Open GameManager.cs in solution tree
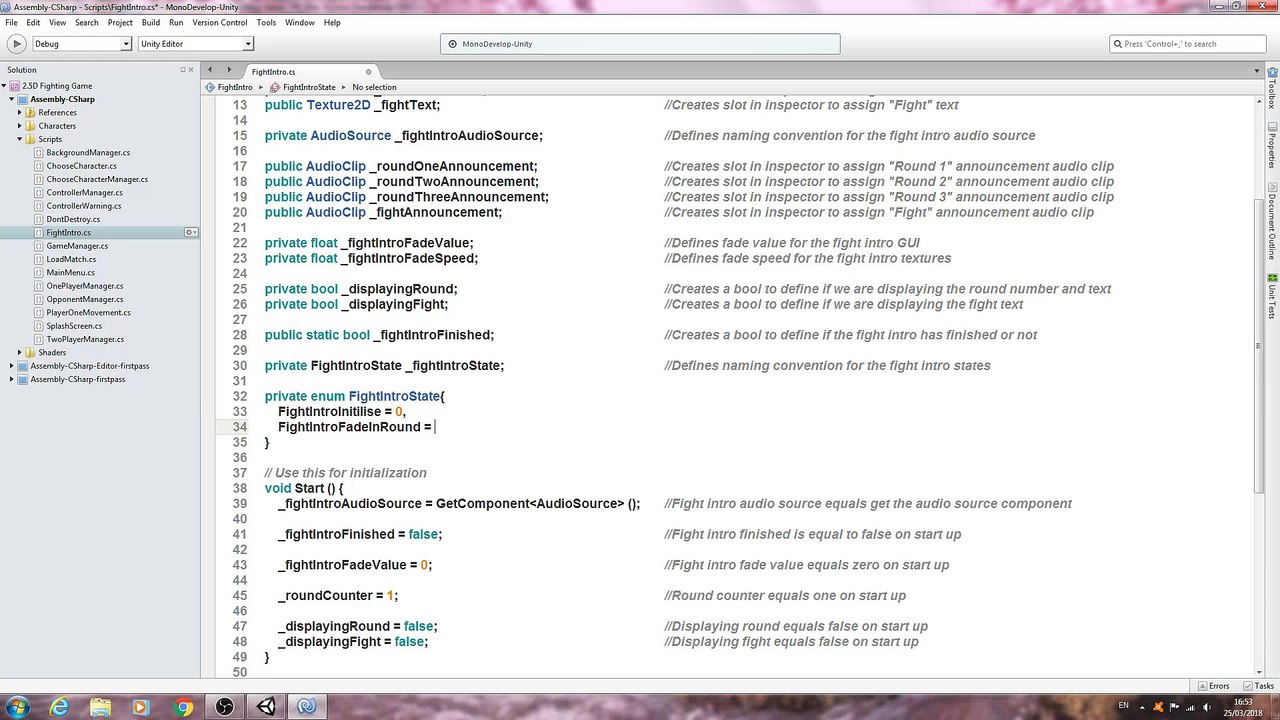Image resolution: width=1280 pixels, height=720 pixels. (x=76, y=246)
